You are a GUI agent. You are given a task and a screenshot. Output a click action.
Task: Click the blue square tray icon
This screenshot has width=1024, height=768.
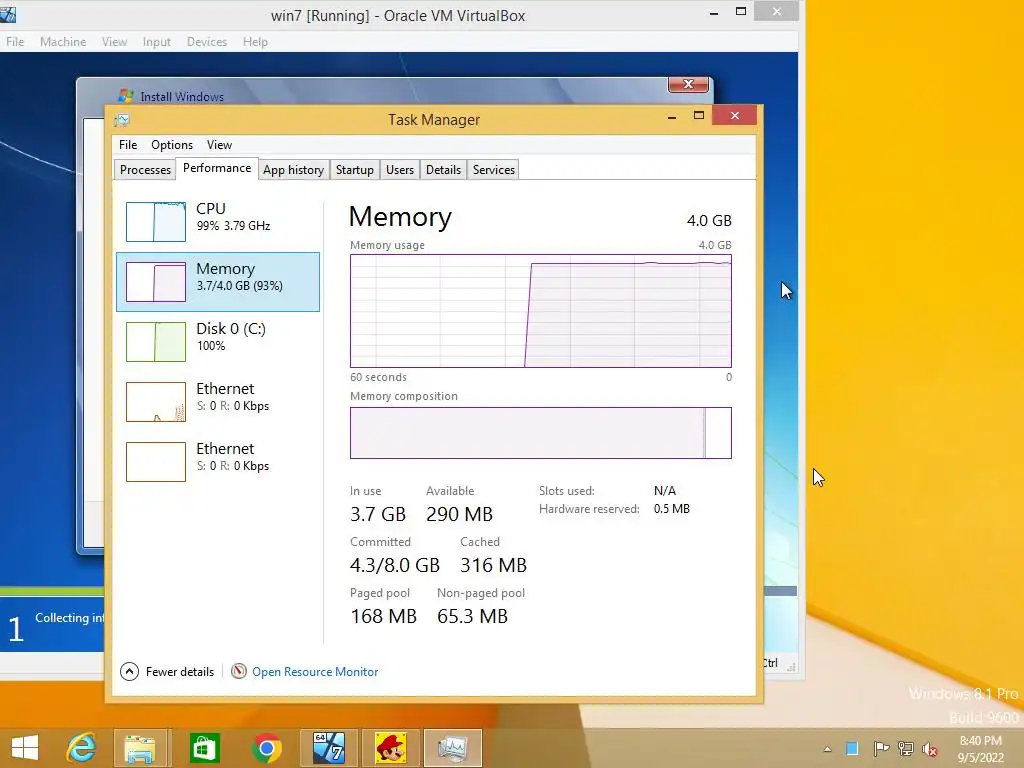click(x=852, y=748)
